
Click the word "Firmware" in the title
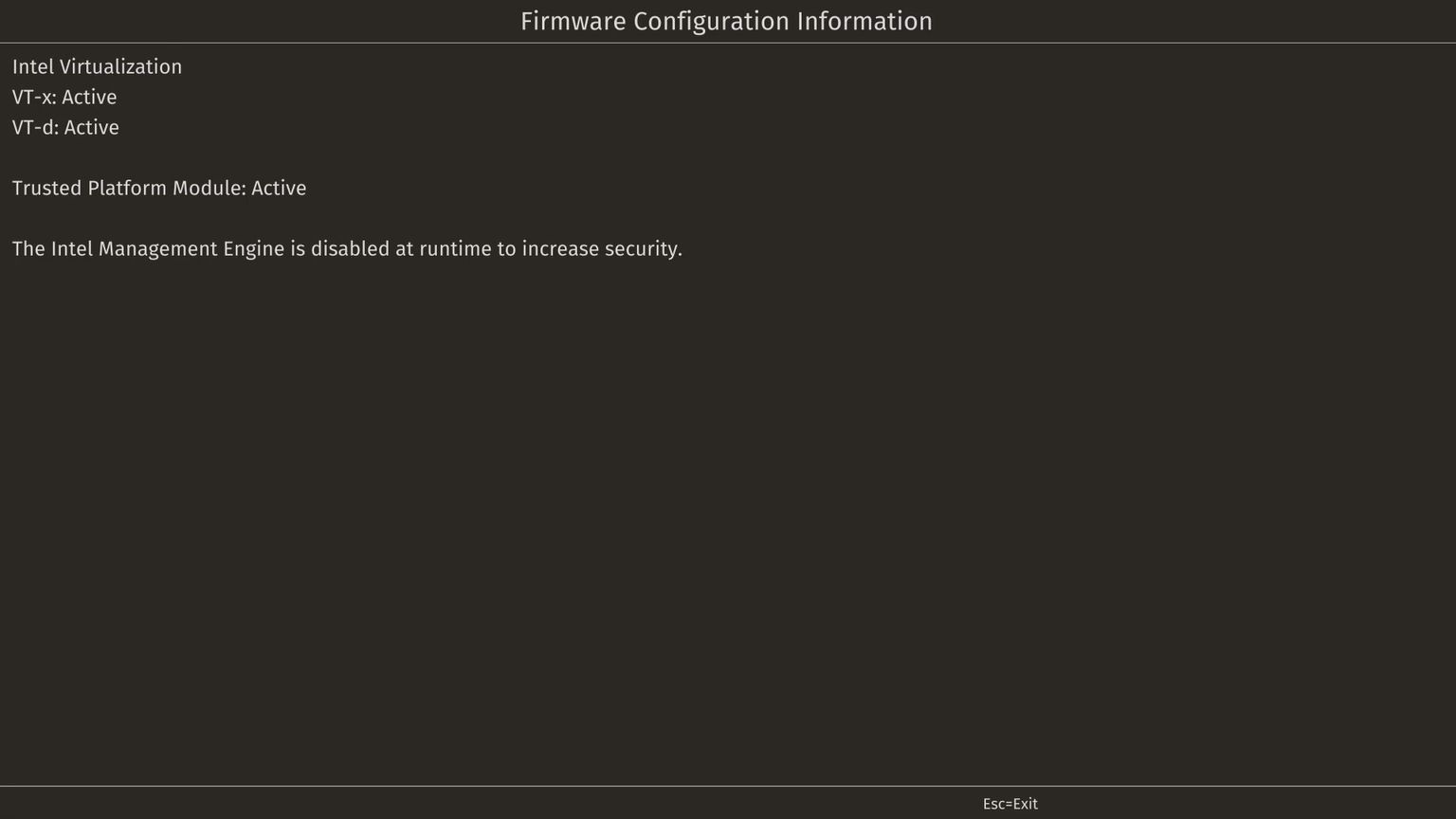tap(573, 22)
